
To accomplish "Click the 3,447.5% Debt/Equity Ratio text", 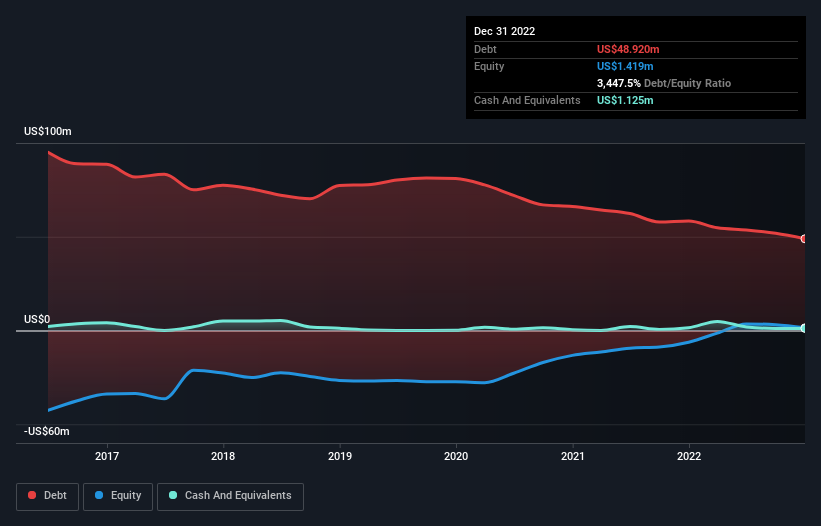I will [664, 83].
